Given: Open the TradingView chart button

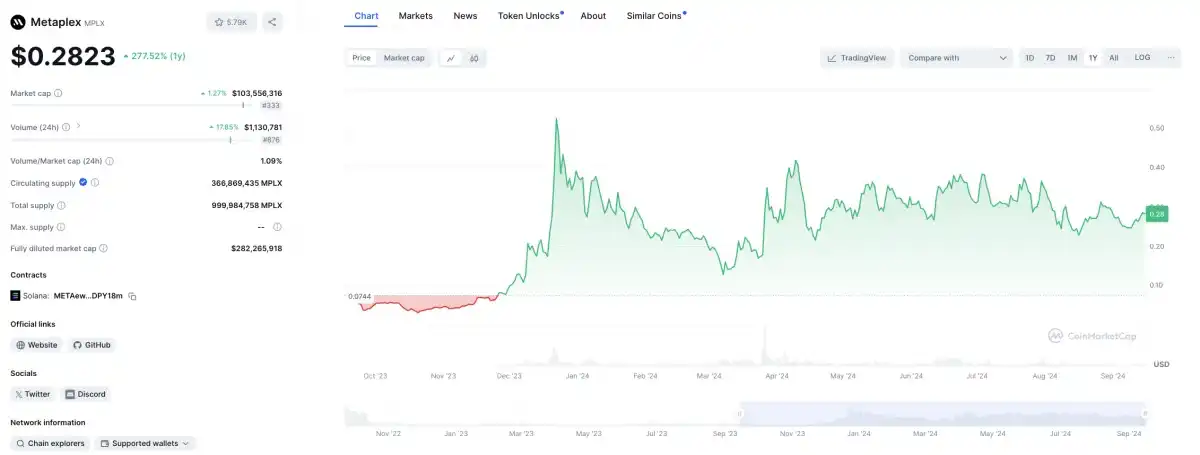Looking at the screenshot, I should (x=857, y=58).
